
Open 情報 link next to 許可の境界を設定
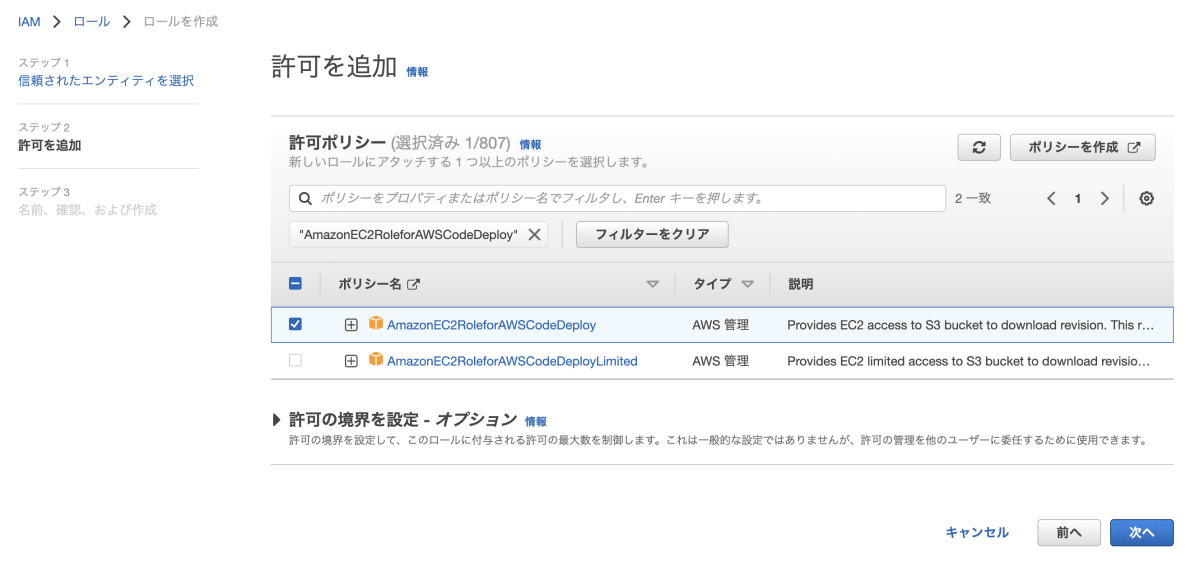pos(536,421)
